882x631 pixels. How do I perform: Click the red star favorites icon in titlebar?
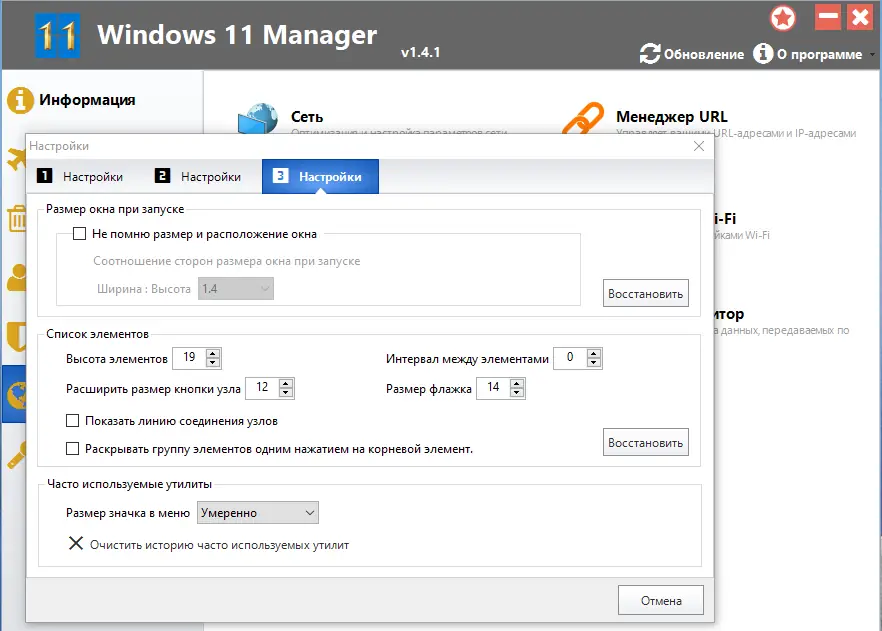click(x=783, y=17)
